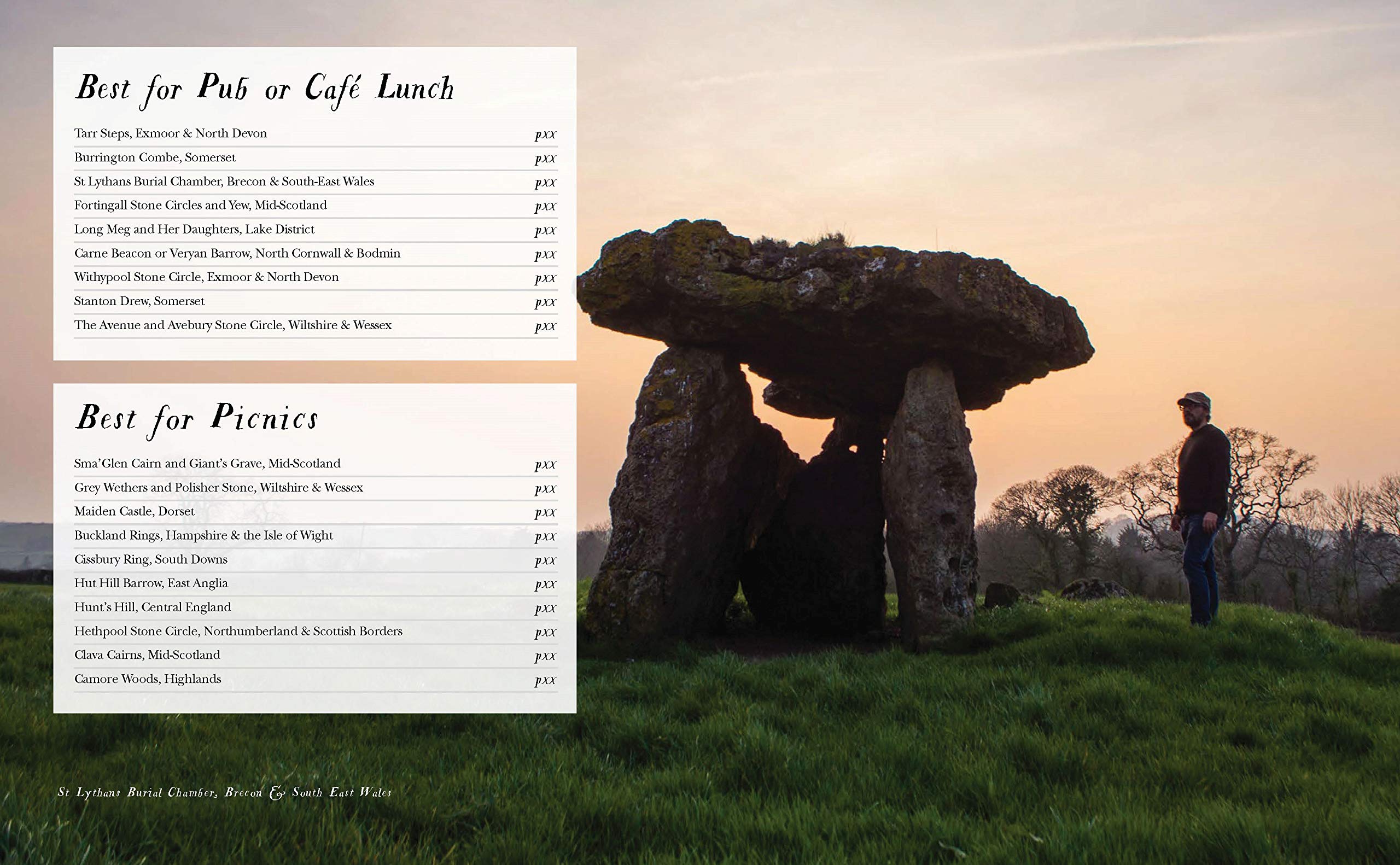Image resolution: width=1400 pixels, height=865 pixels.
Task: Open St Lythans Burial Chamber list entry
Action: [x=224, y=182]
